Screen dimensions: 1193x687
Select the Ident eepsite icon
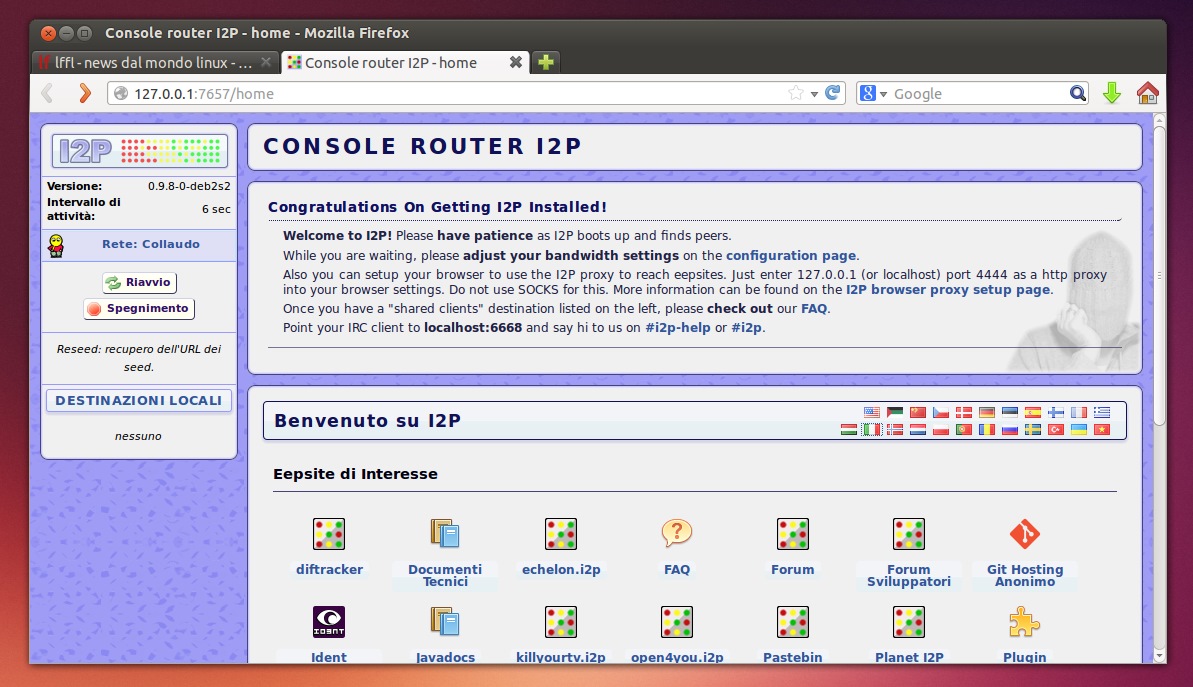coord(328,621)
